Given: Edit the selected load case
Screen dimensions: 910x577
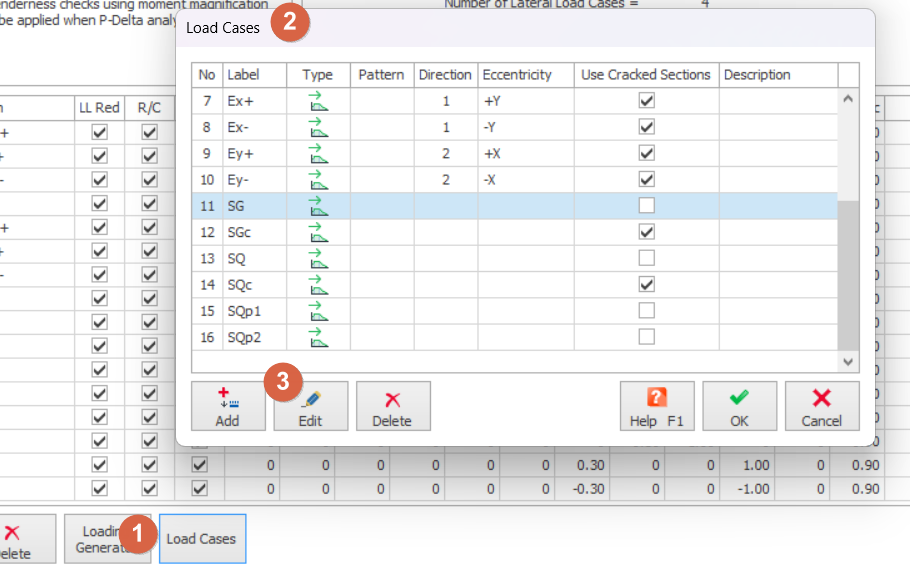Looking at the screenshot, I should 310,406.
